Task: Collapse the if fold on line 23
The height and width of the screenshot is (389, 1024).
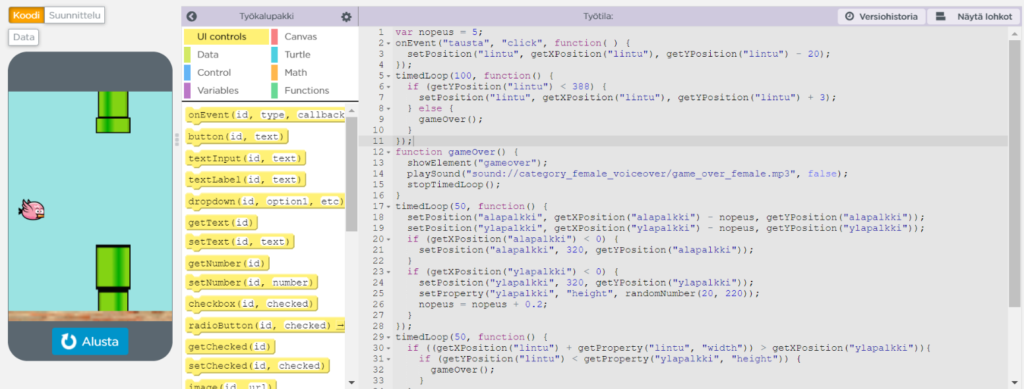Action: [x=389, y=272]
